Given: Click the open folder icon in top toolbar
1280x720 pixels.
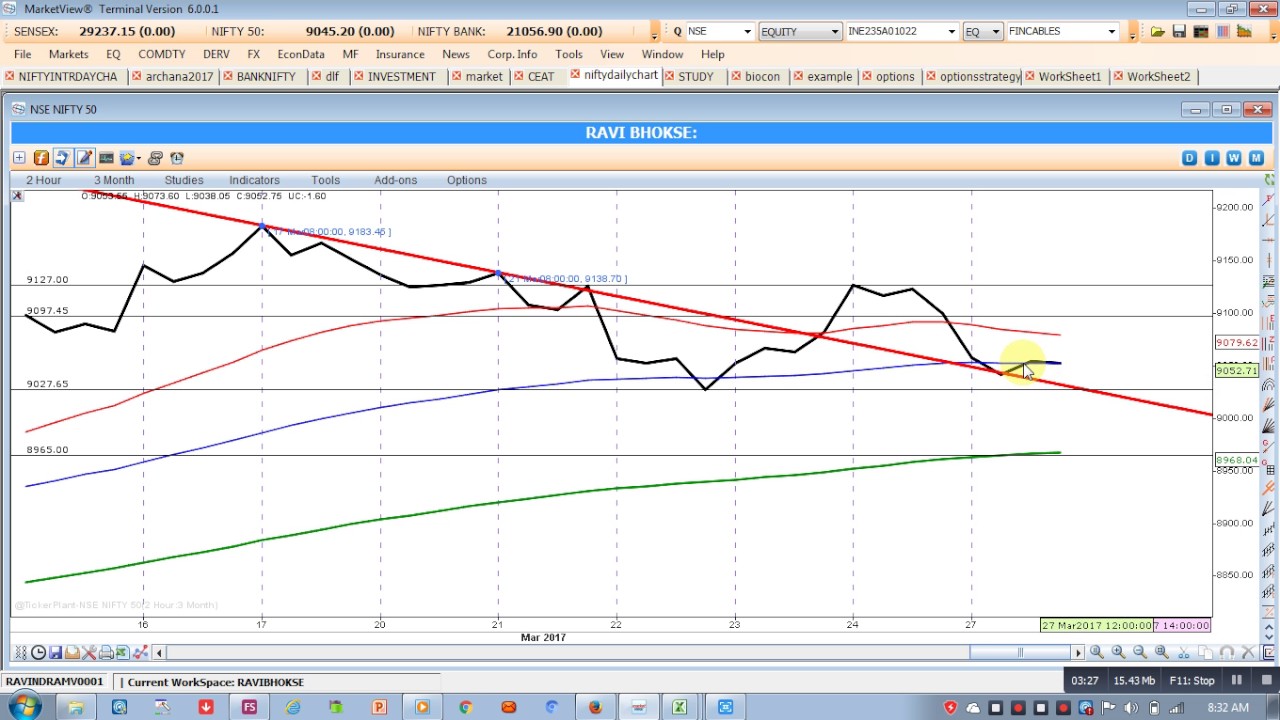Looking at the screenshot, I should (1157, 31).
